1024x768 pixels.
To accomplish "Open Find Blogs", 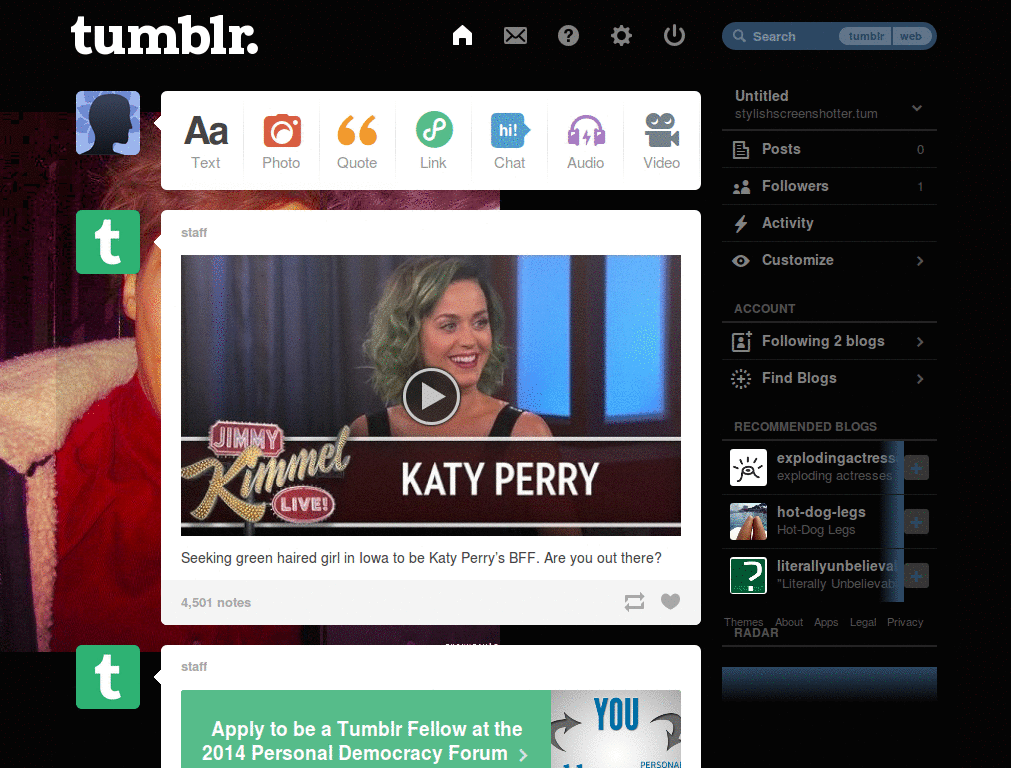I will click(829, 378).
